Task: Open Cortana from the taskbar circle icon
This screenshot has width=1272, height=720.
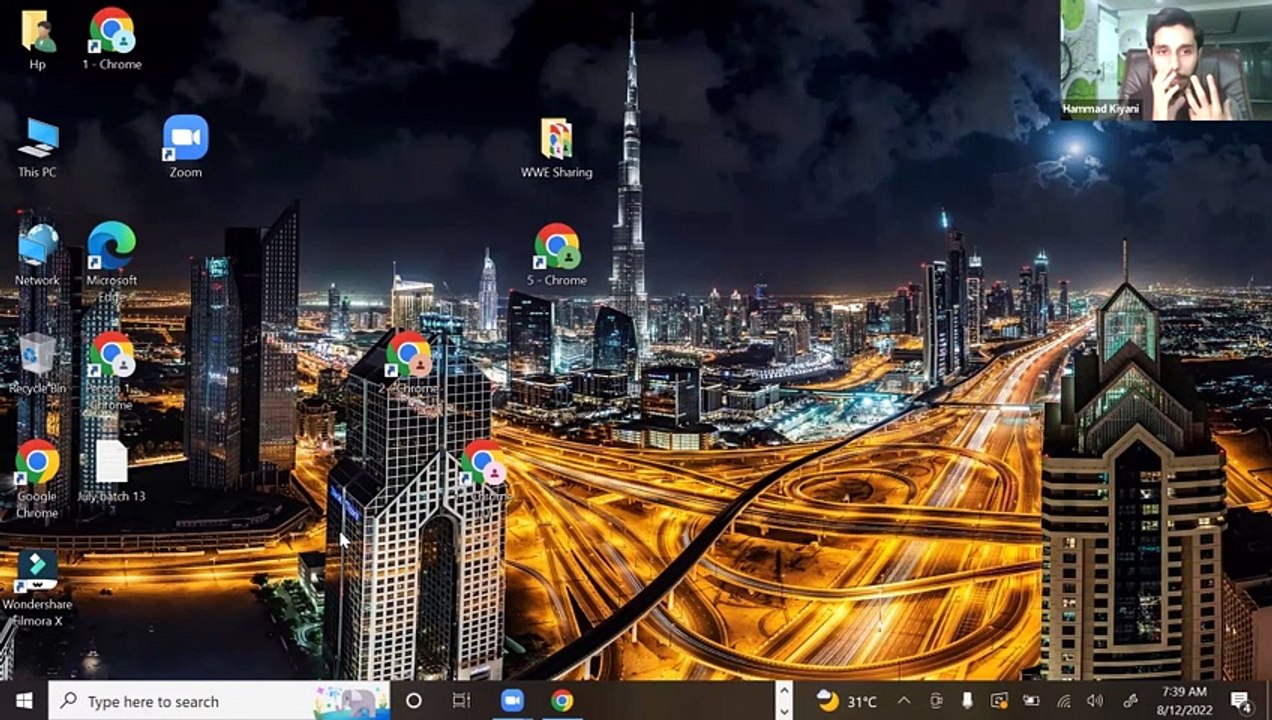Action: tap(413, 701)
